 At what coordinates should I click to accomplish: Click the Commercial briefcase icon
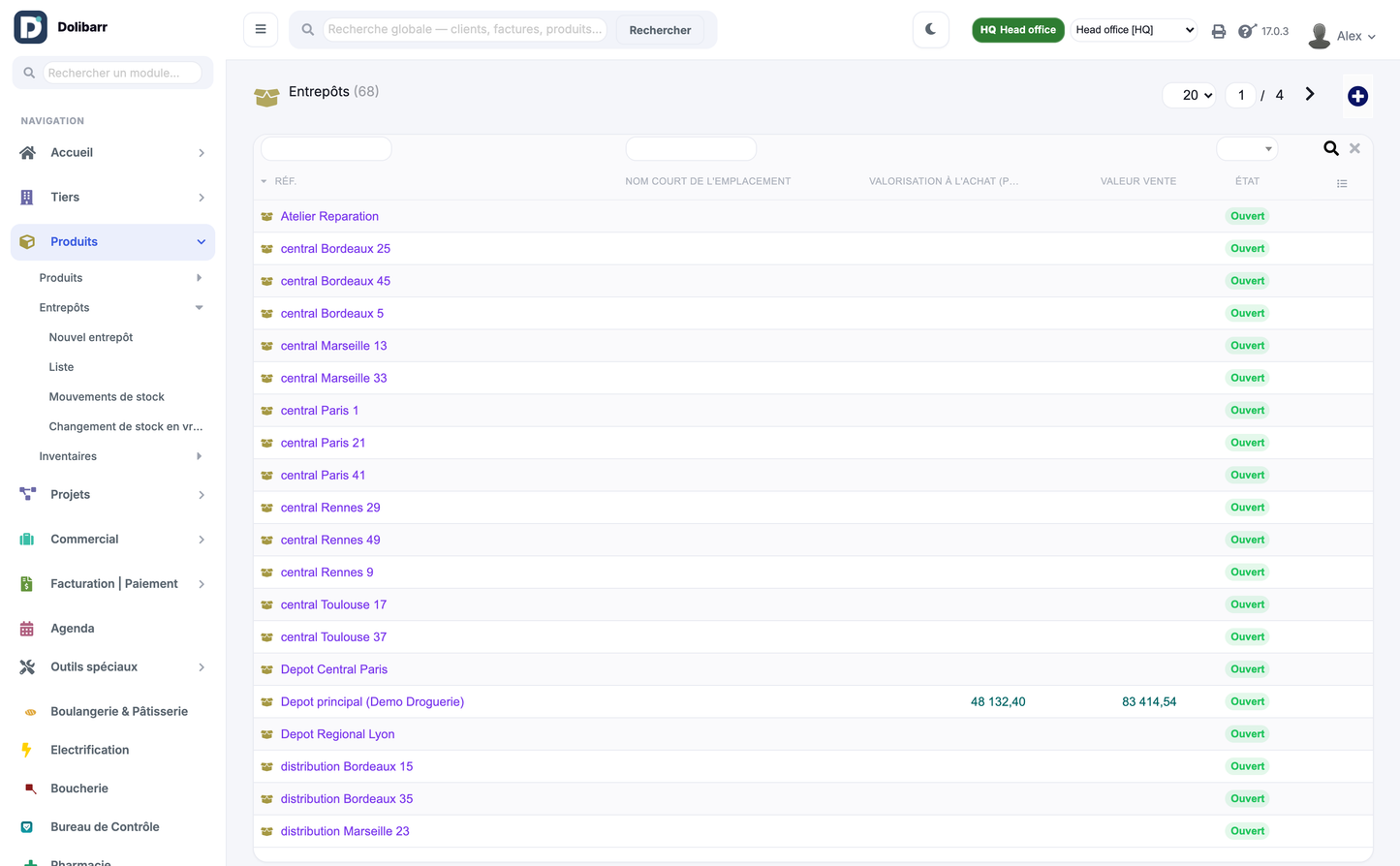click(27, 540)
